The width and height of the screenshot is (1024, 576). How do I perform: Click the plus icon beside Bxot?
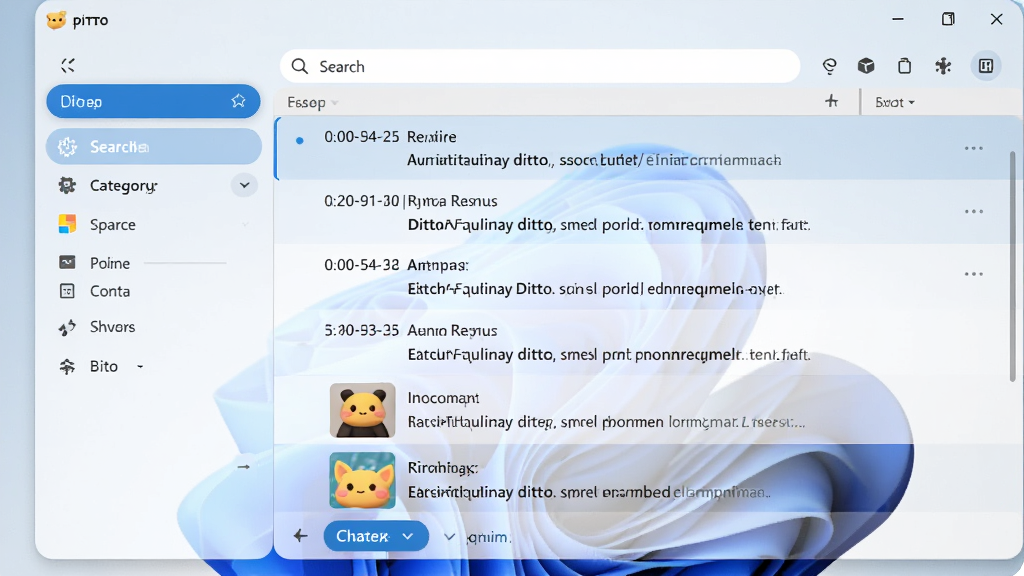[x=831, y=101]
